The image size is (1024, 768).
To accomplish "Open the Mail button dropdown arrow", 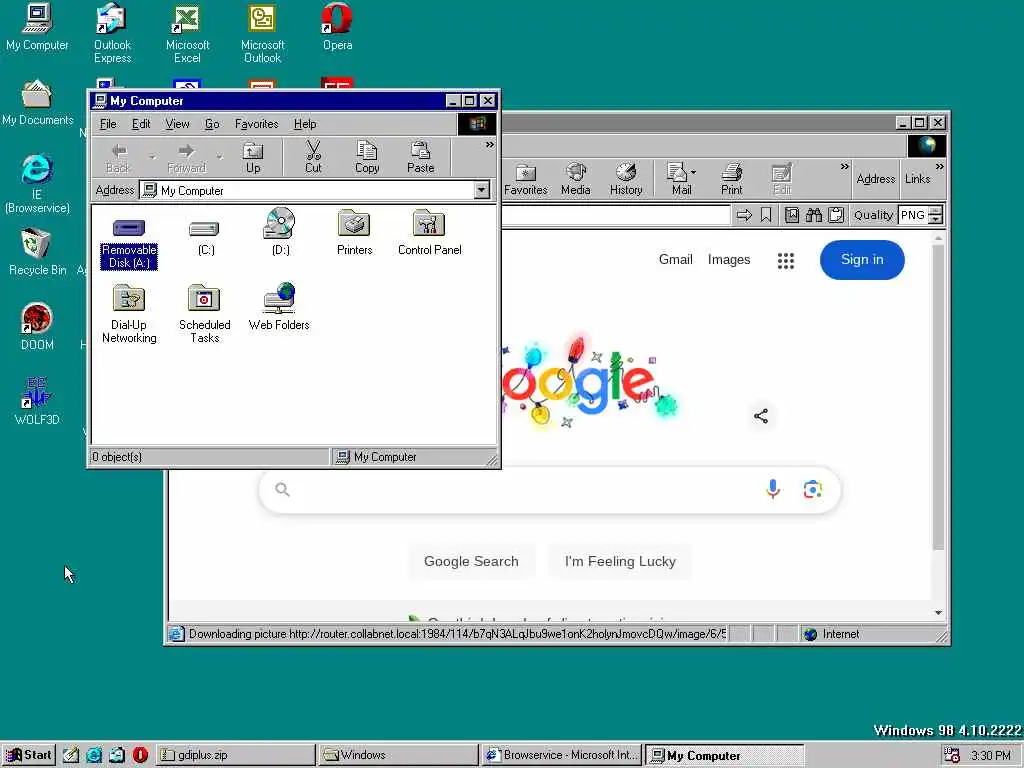I will click(694, 172).
